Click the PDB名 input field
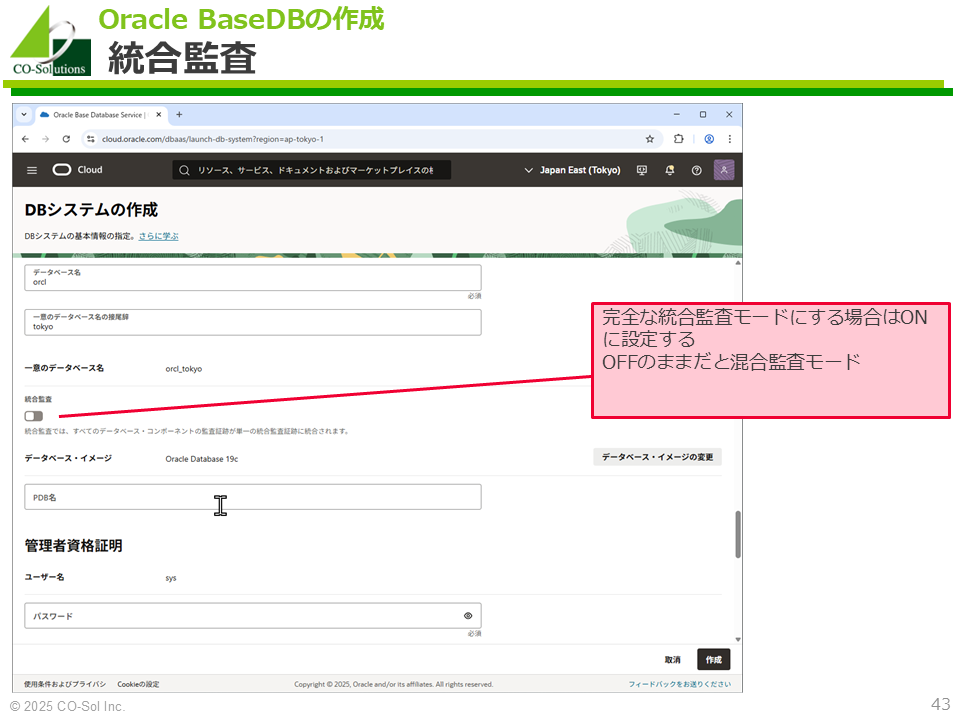This screenshot has width=960, height=720. 253,497
